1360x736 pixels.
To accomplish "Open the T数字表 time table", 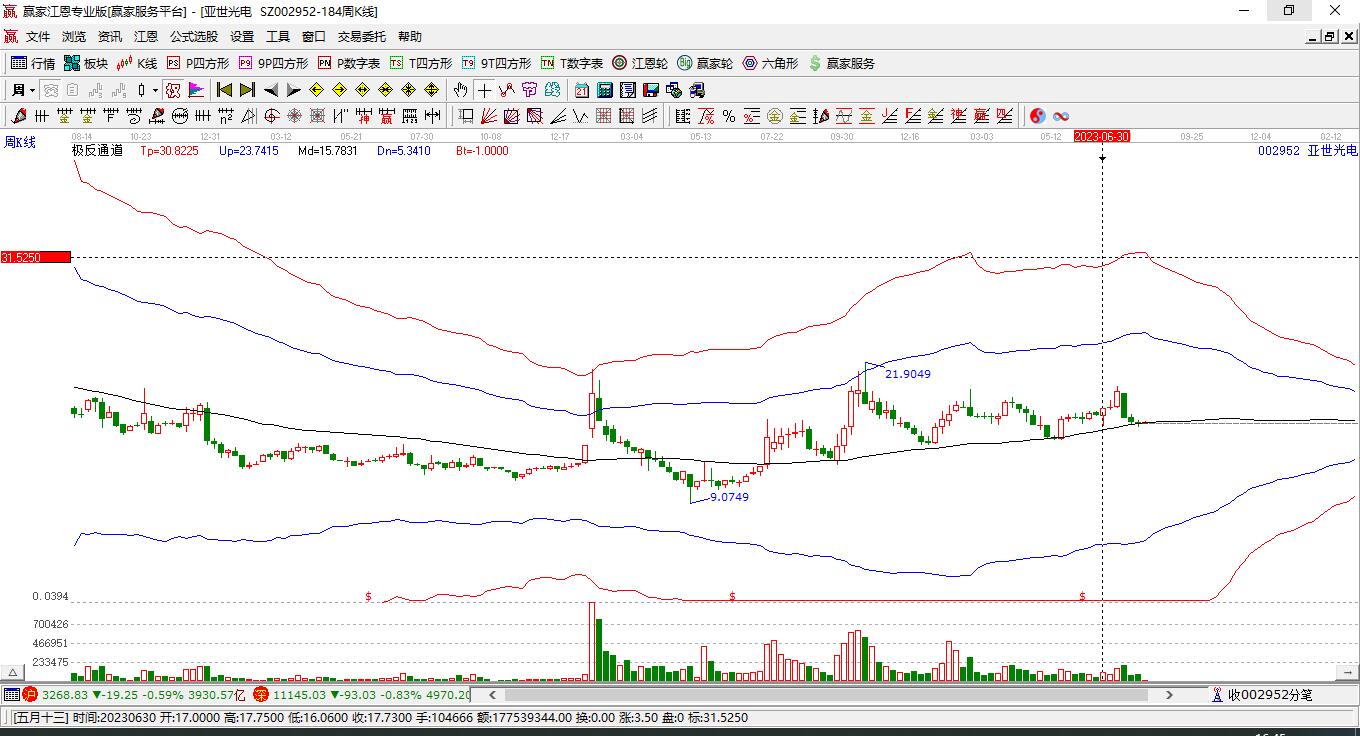I will pyautogui.click(x=572, y=63).
